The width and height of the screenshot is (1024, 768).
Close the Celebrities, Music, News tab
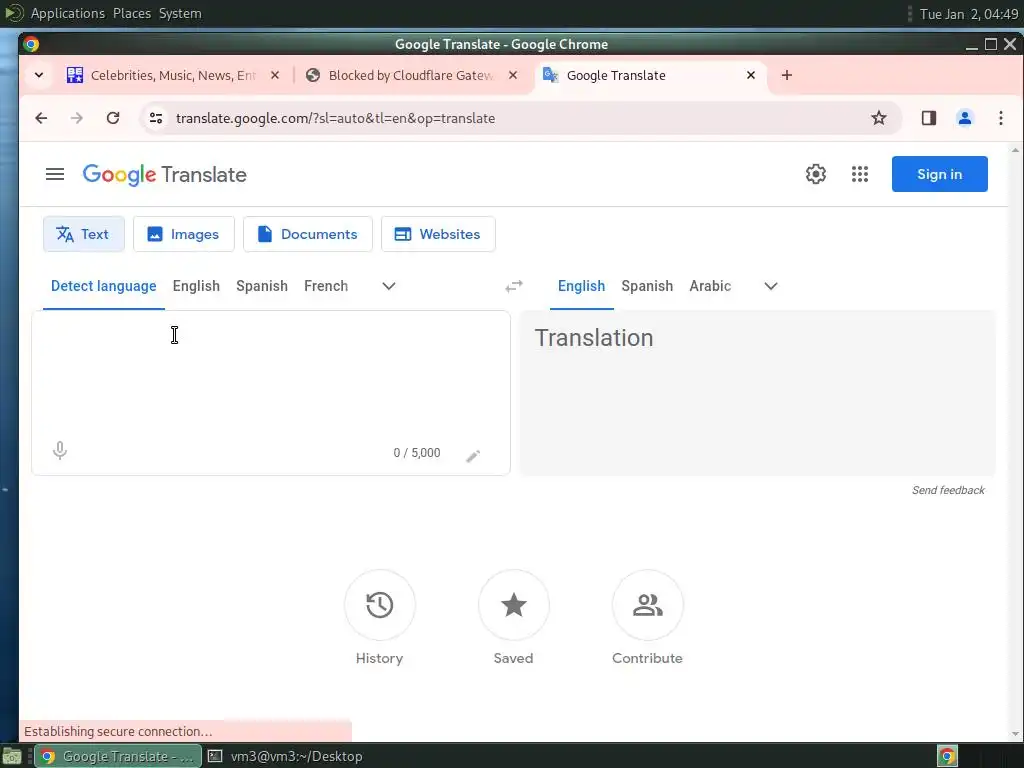click(x=275, y=75)
